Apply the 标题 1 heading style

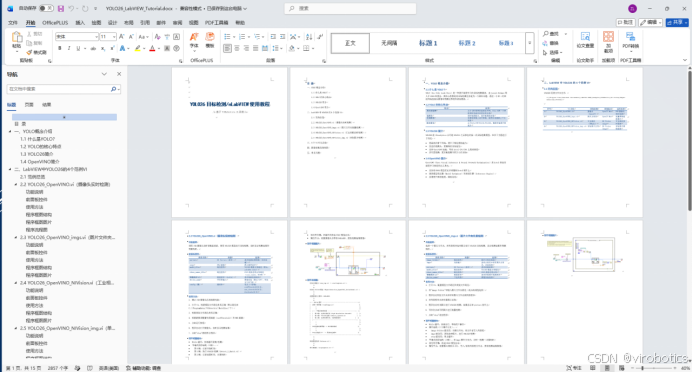(428, 43)
